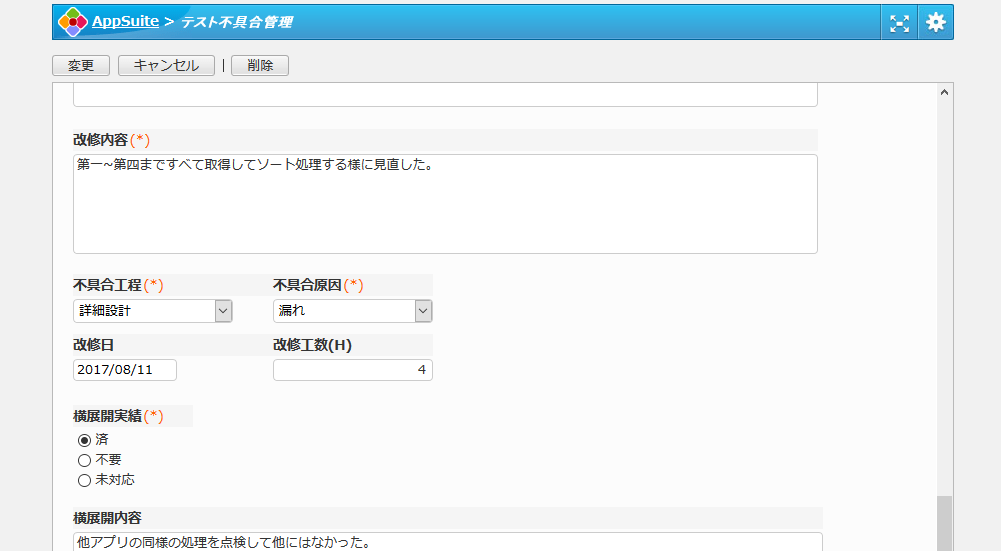Image resolution: width=1001 pixels, height=551 pixels.
Task: Click the 改修日 date field
Action: 125,370
